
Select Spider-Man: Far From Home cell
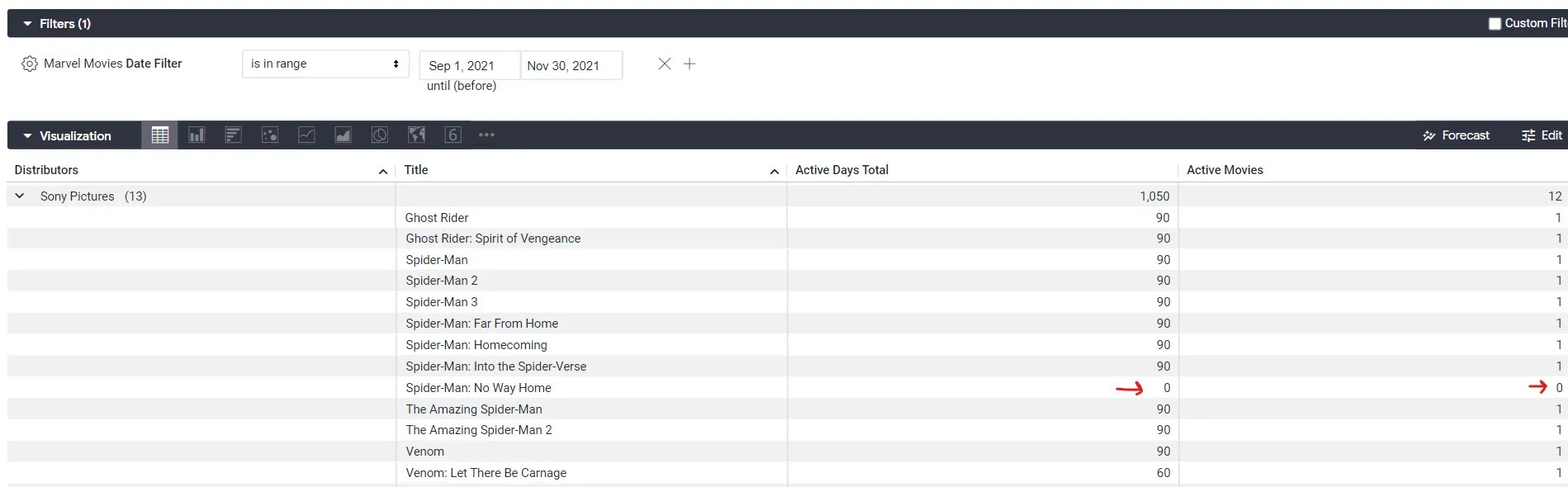click(481, 324)
